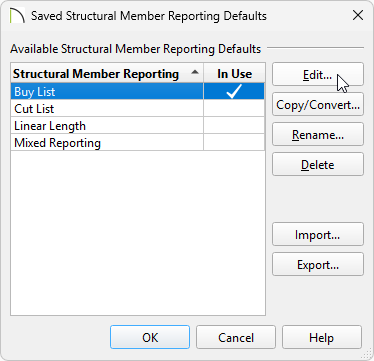Open Help for this dialog

click(322, 337)
